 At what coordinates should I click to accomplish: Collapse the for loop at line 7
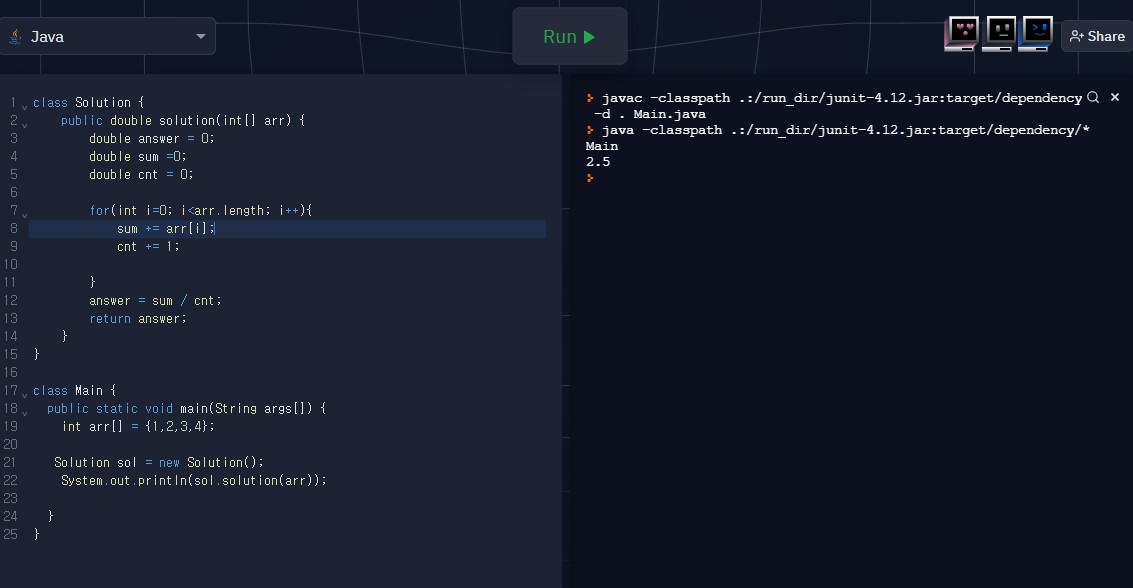24,214
